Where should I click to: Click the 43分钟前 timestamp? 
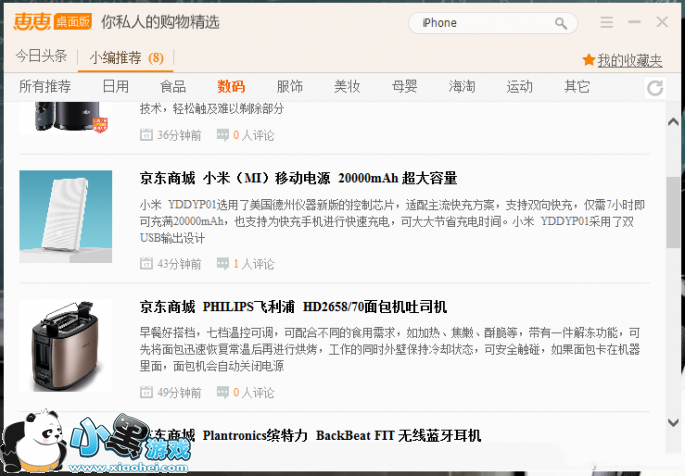[179, 264]
